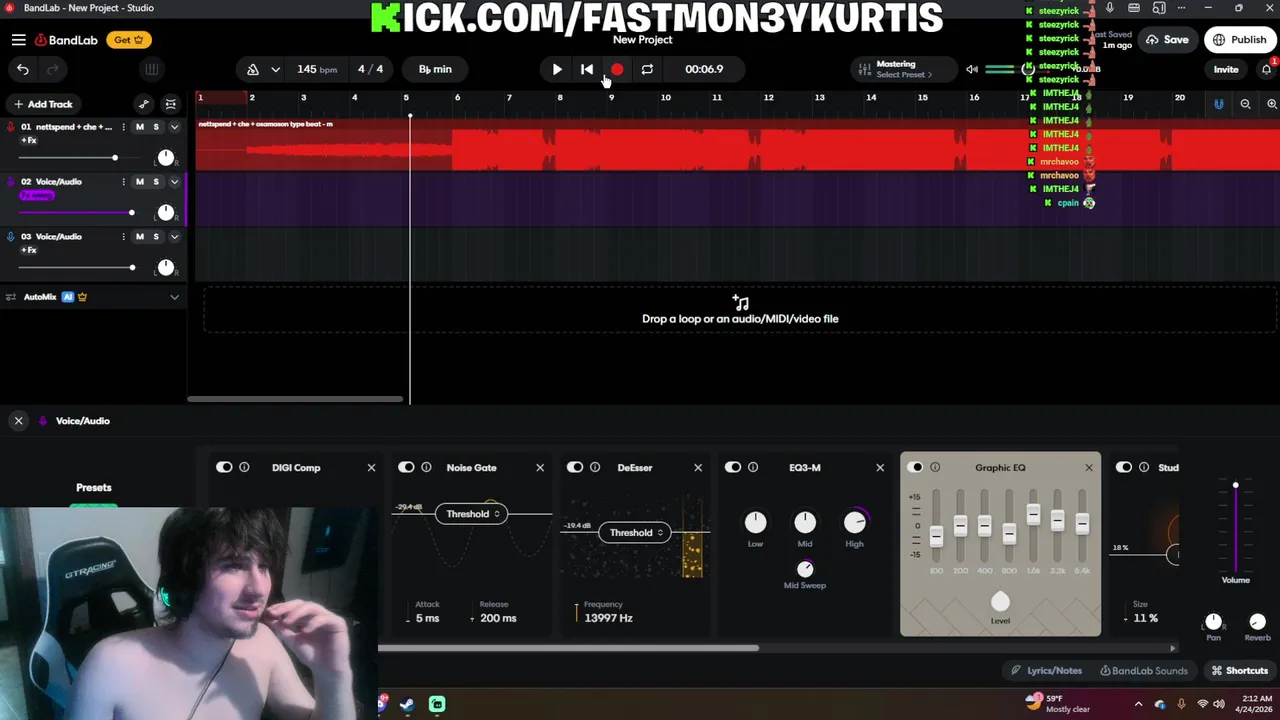This screenshot has width=1280, height=720.
Task: Open the Lyrics/Notes tab
Action: pos(1046,671)
